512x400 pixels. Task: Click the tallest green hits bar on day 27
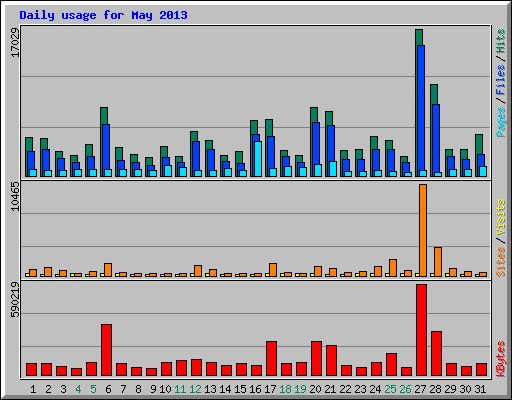[x=419, y=37]
